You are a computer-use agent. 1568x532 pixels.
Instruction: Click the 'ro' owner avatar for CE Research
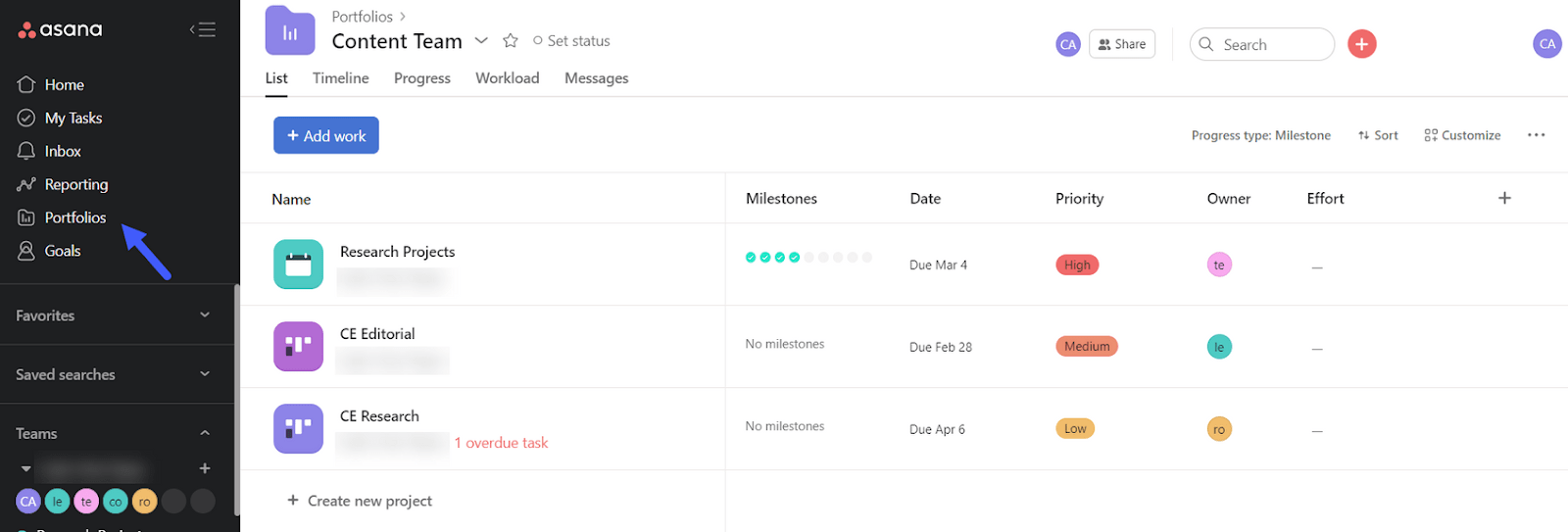point(1219,429)
